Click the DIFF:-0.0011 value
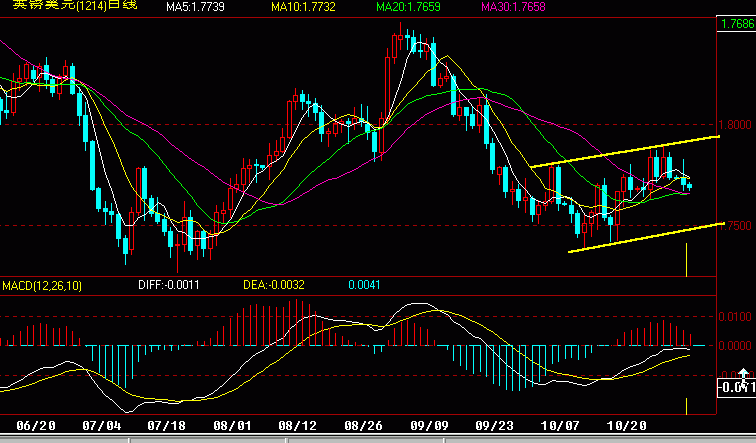The image size is (756, 443). [169, 285]
